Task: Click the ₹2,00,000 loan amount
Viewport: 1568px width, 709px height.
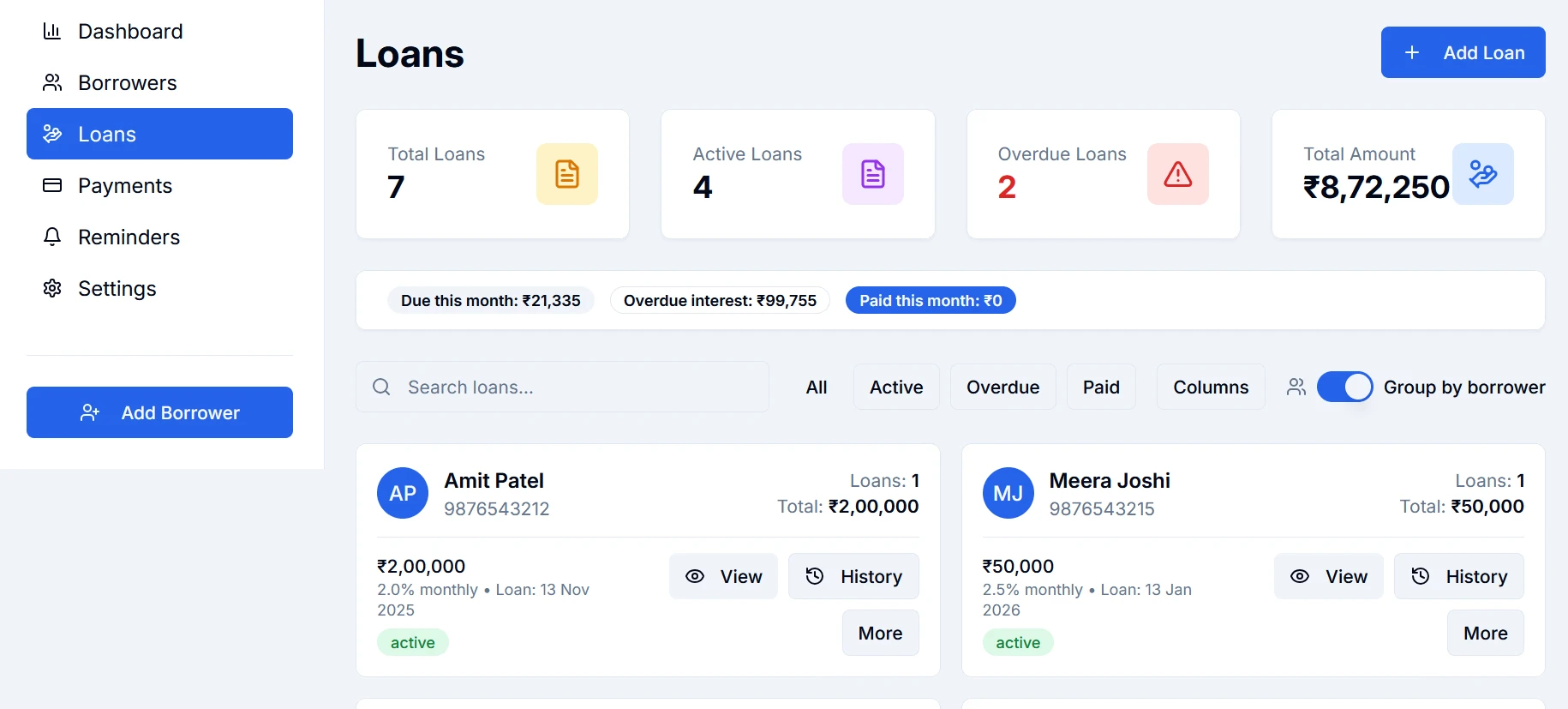Action: click(421, 566)
